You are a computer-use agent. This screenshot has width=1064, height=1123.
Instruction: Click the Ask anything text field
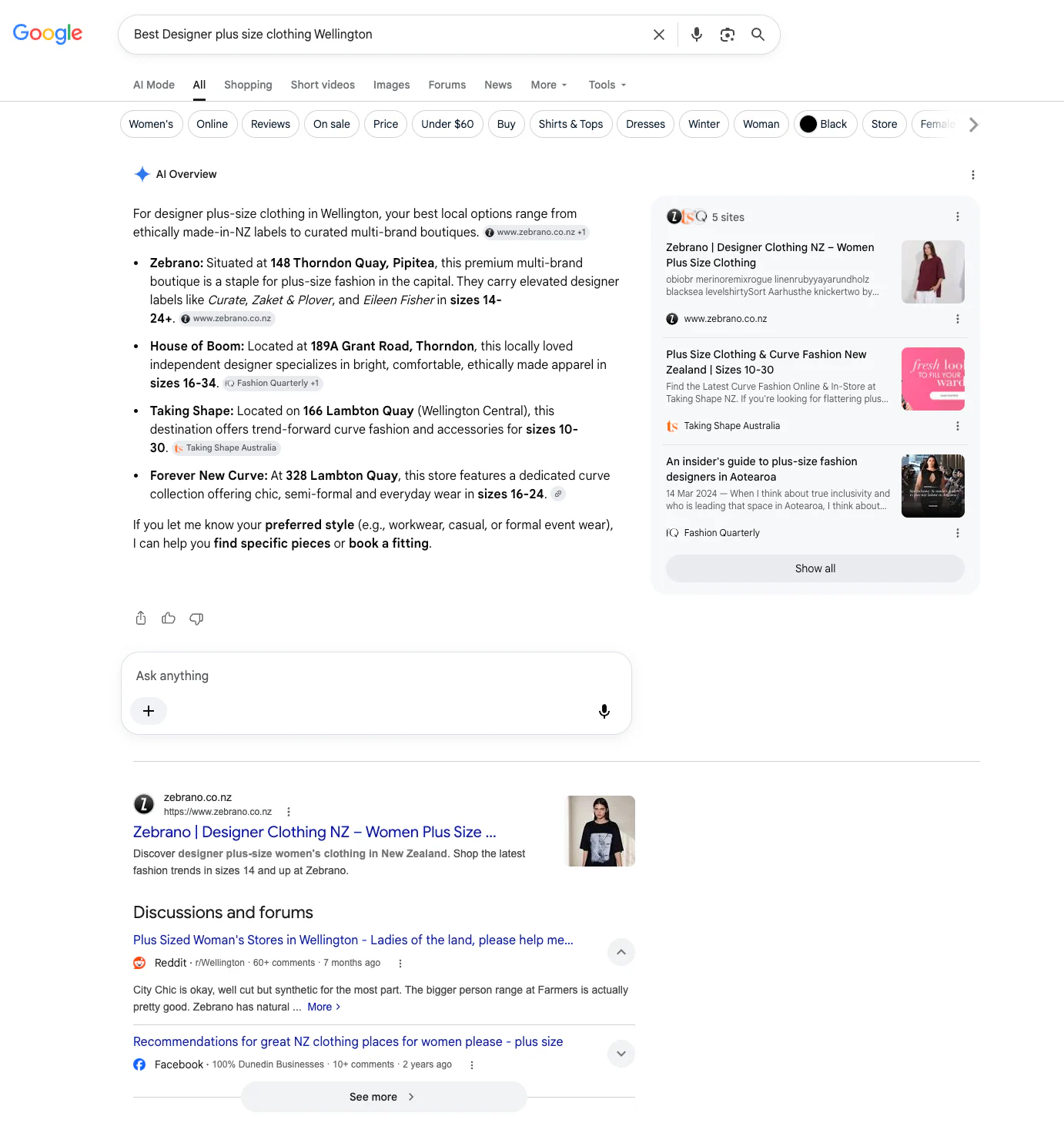[x=376, y=675]
